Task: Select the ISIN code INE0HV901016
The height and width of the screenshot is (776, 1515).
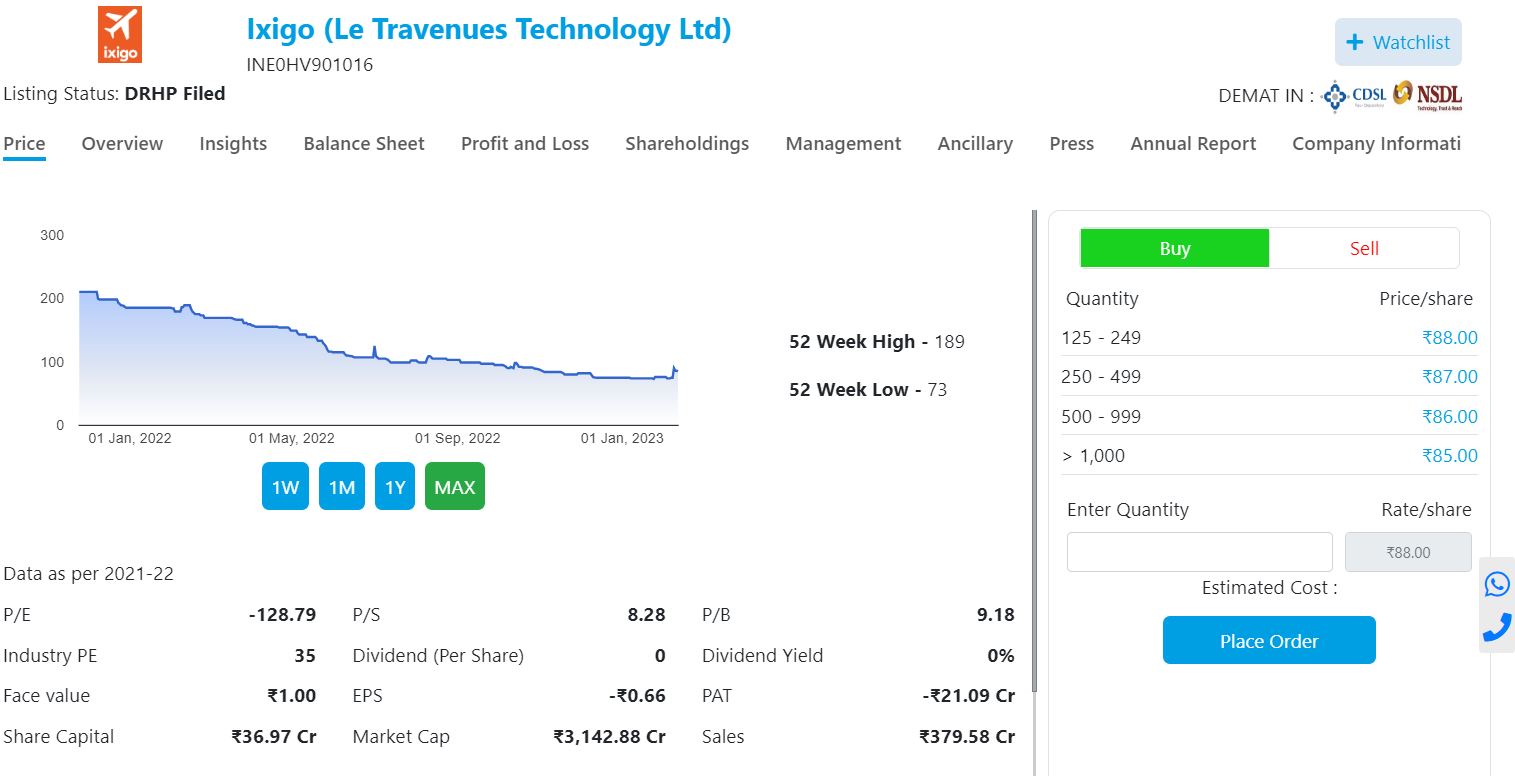Action: click(x=310, y=65)
